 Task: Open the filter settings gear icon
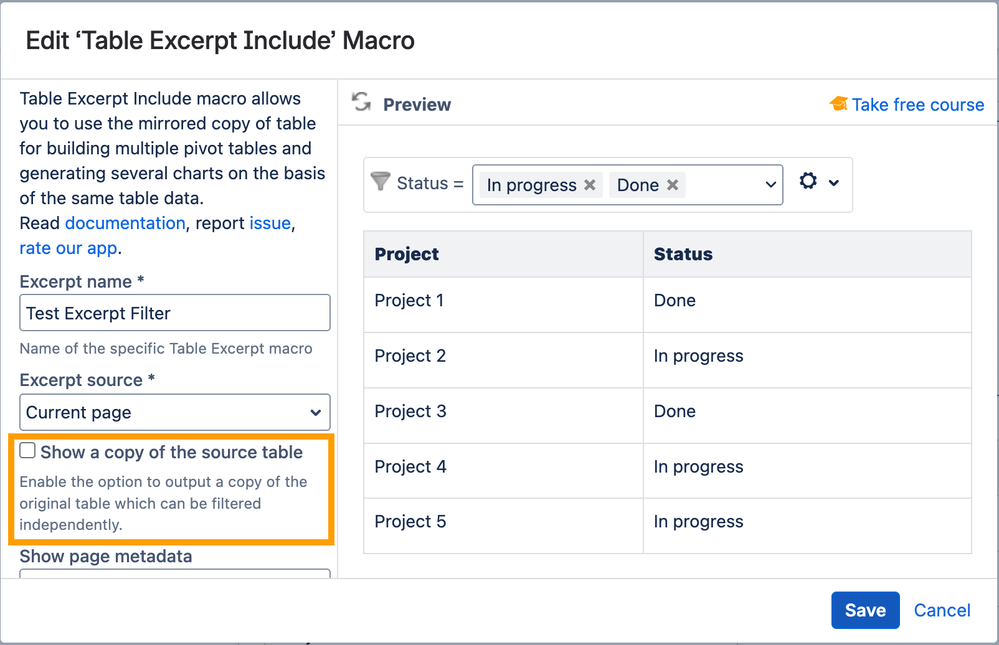[x=808, y=181]
